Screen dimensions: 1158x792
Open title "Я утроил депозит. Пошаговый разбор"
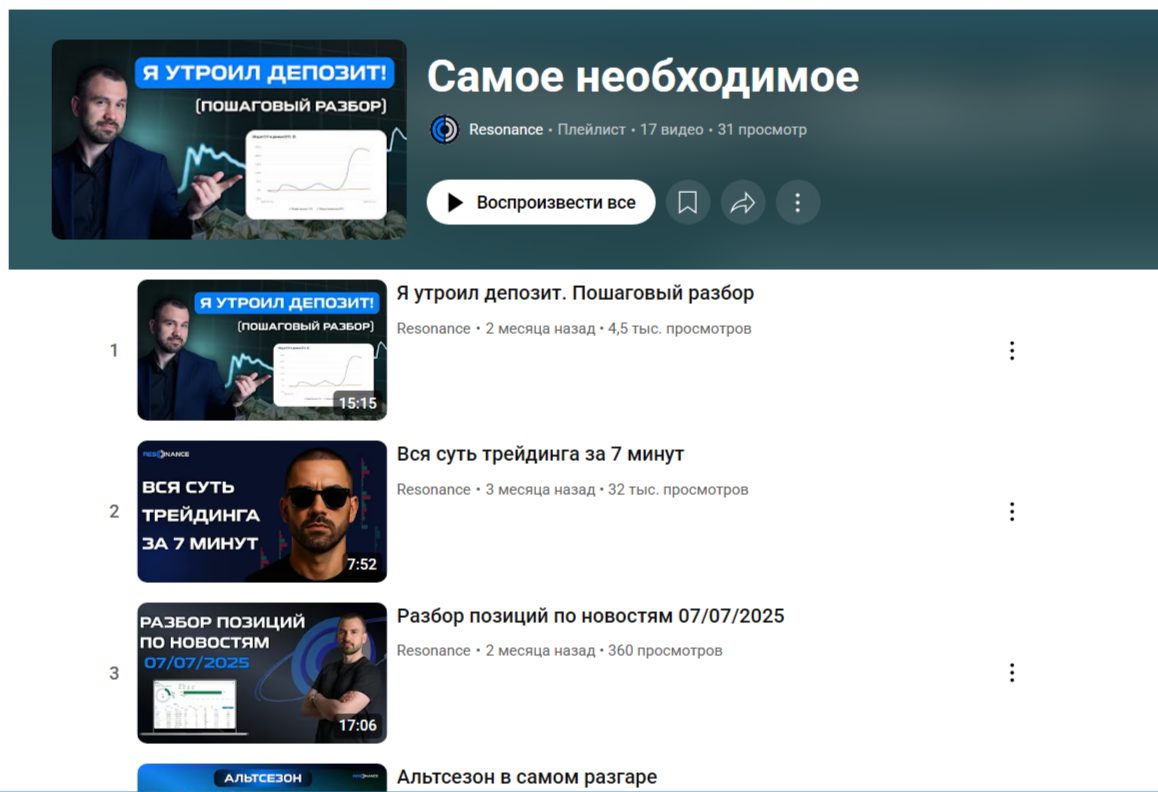575,293
